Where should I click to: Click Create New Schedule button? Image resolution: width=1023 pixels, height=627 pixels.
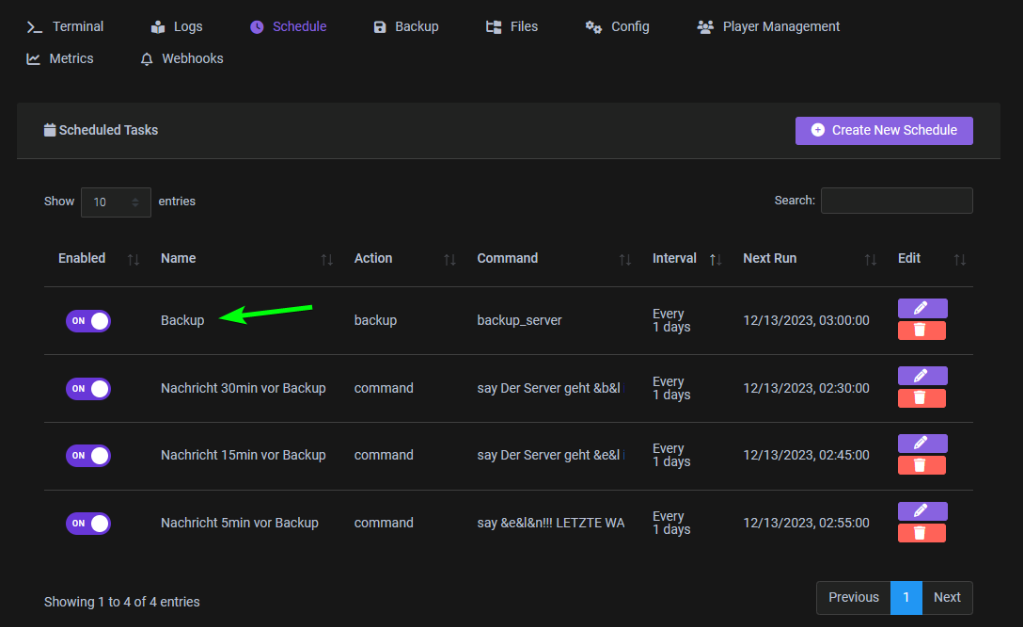click(884, 130)
